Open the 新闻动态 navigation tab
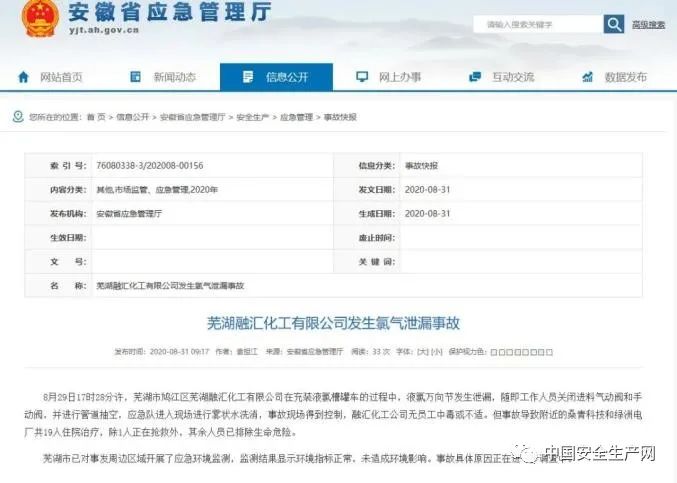 point(163,77)
